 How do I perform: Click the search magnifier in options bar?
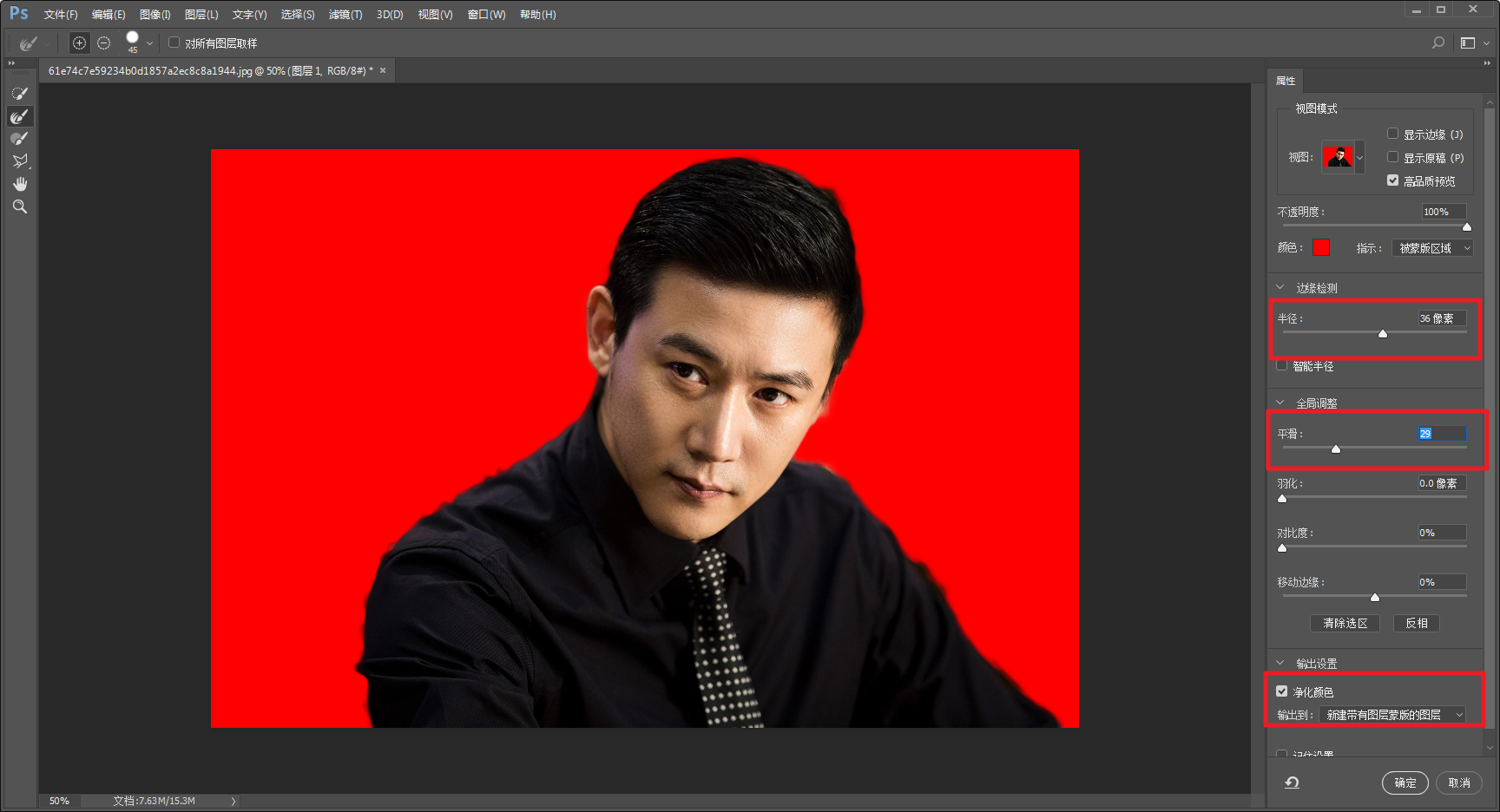coord(1438,43)
